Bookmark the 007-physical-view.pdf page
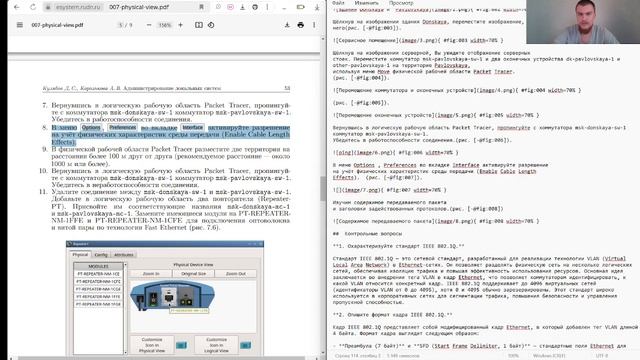The image size is (640, 360). point(201,7)
